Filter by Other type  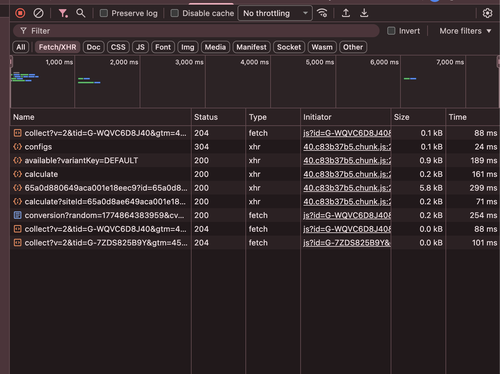coord(353,47)
